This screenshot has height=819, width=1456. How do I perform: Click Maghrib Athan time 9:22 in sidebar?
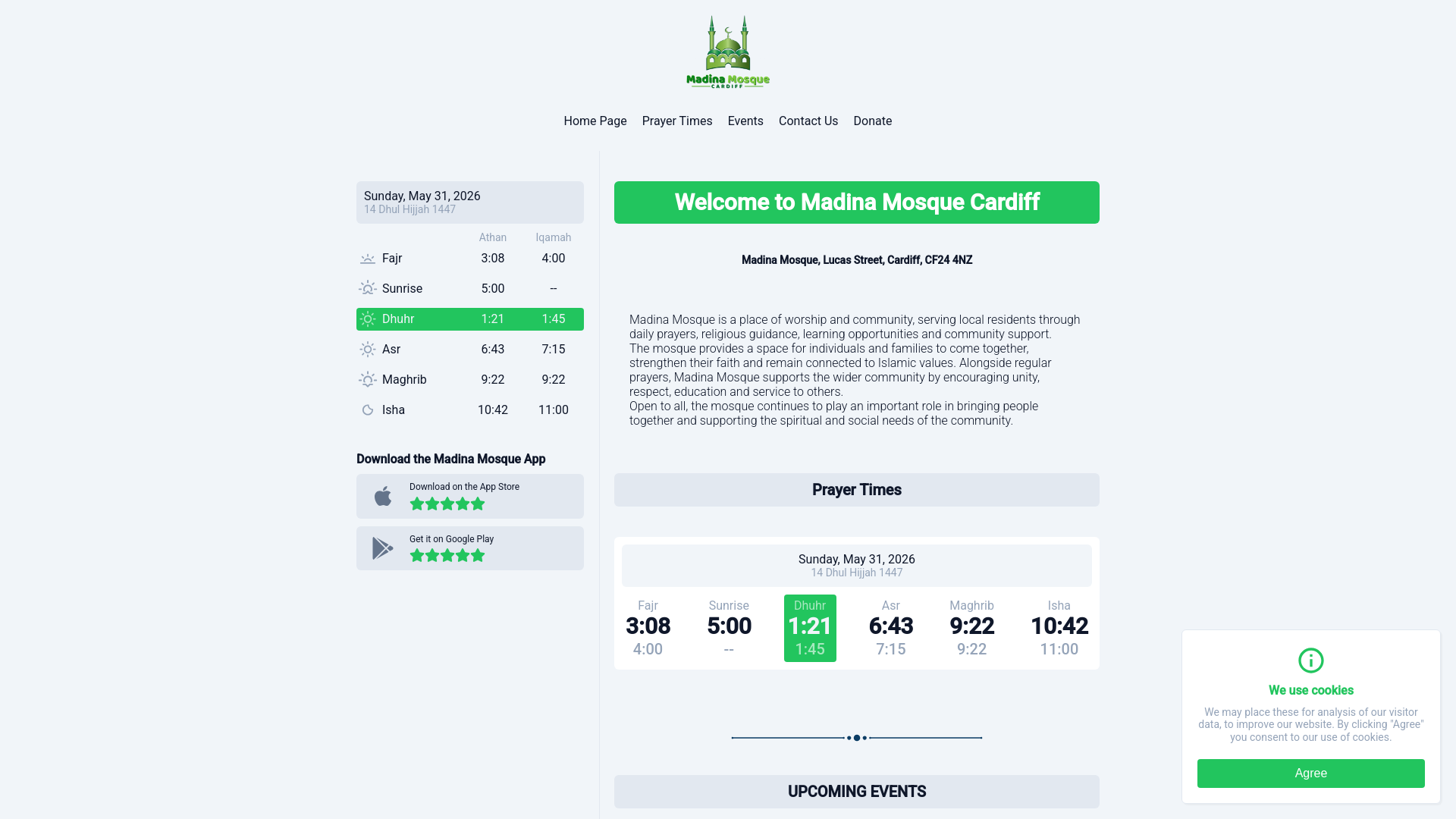(493, 380)
